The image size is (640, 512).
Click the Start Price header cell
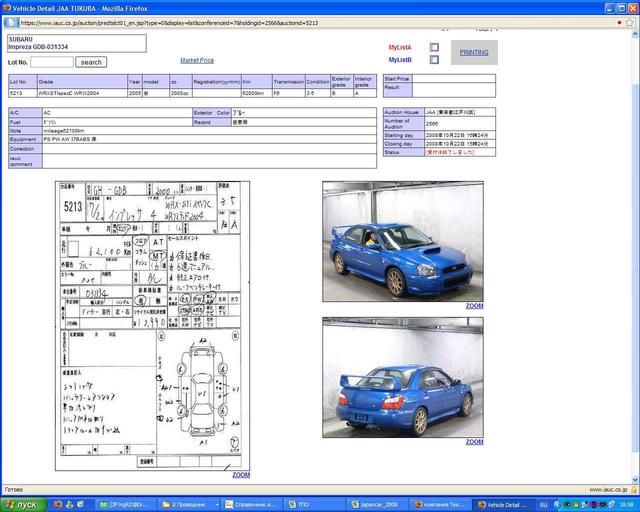point(398,78)
